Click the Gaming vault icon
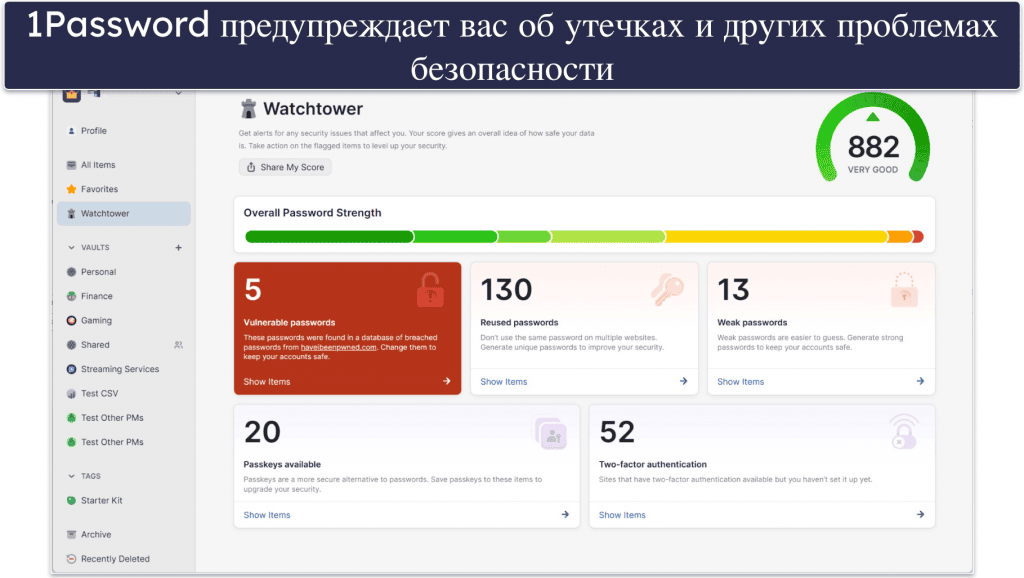The height and width of the screenshot is (578, 1024). (71, 321)
